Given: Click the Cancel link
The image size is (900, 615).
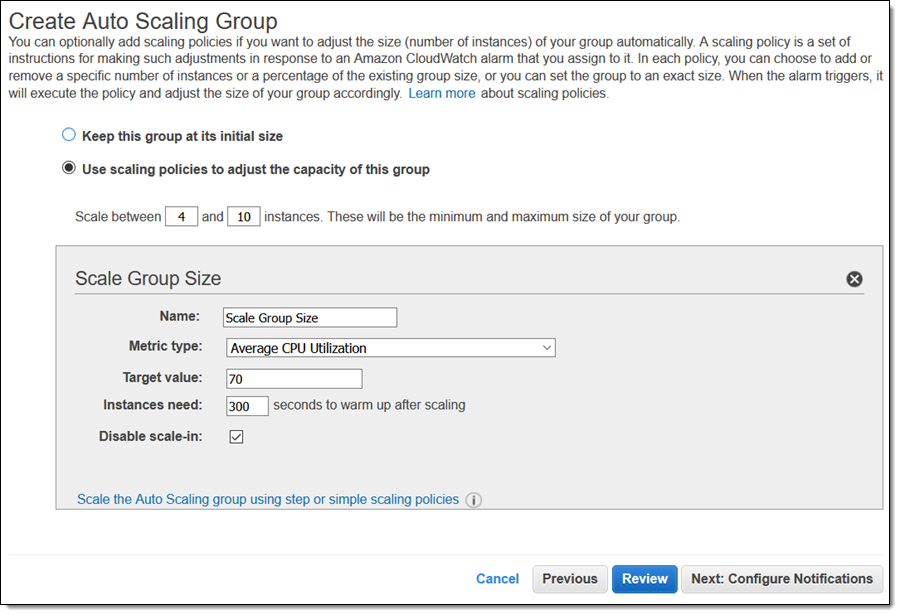Looking at the screenshot, I should coord(497,579).
